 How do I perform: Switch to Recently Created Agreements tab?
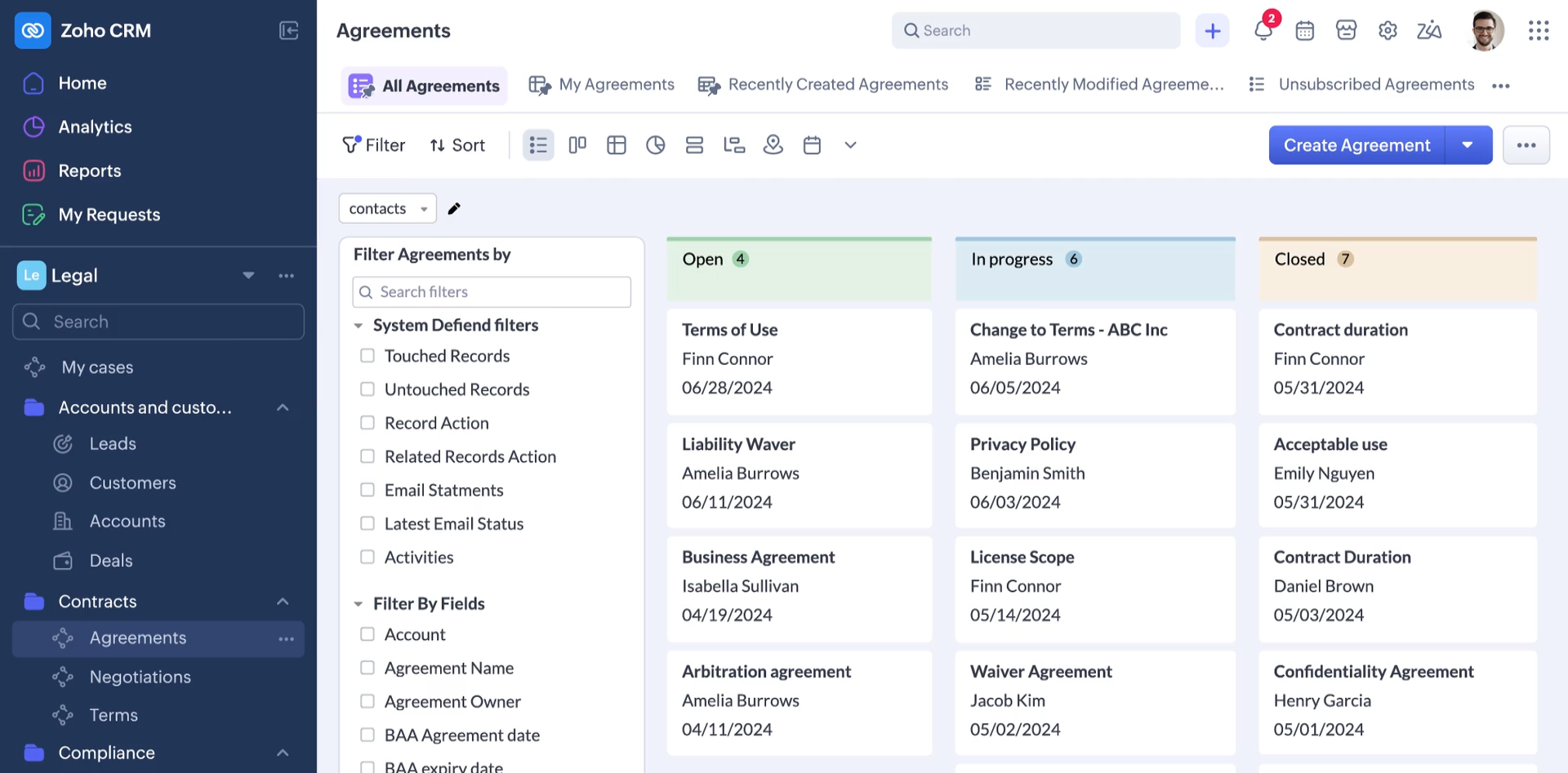click(x=823, y=85)
